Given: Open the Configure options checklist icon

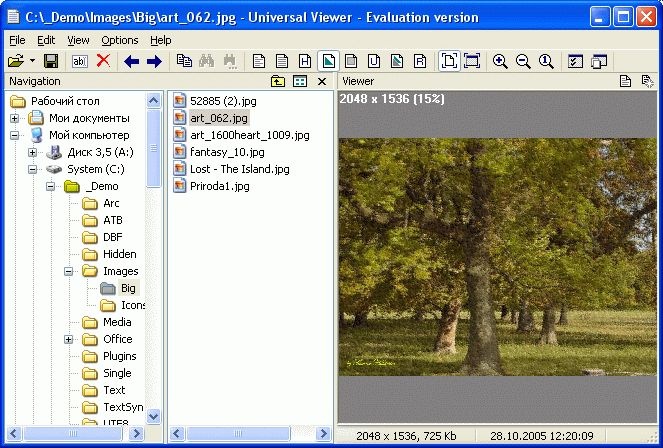Looking at the screenshot, I should point(575,61).
